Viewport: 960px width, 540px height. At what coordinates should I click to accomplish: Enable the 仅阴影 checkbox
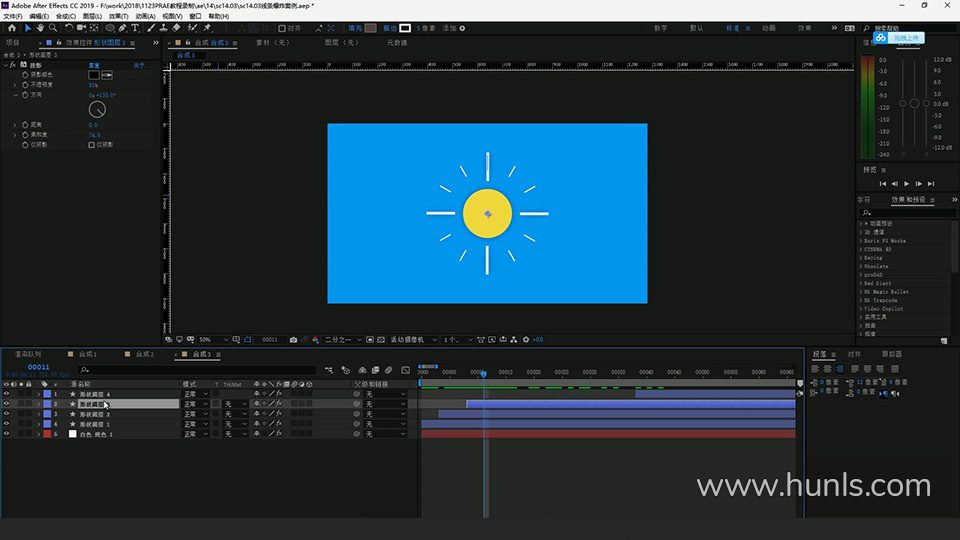[92, 145]
